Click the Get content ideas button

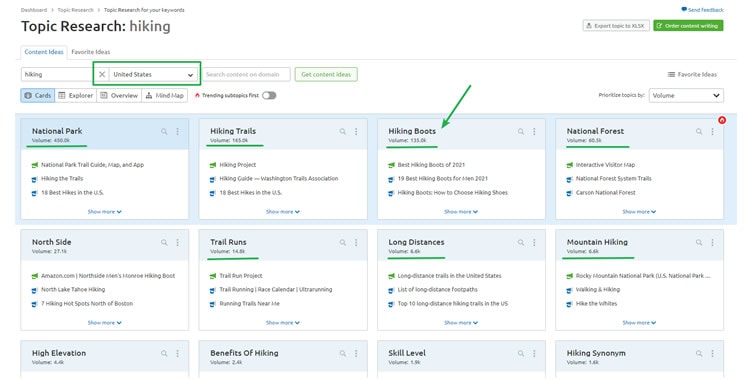coord(326,74)
